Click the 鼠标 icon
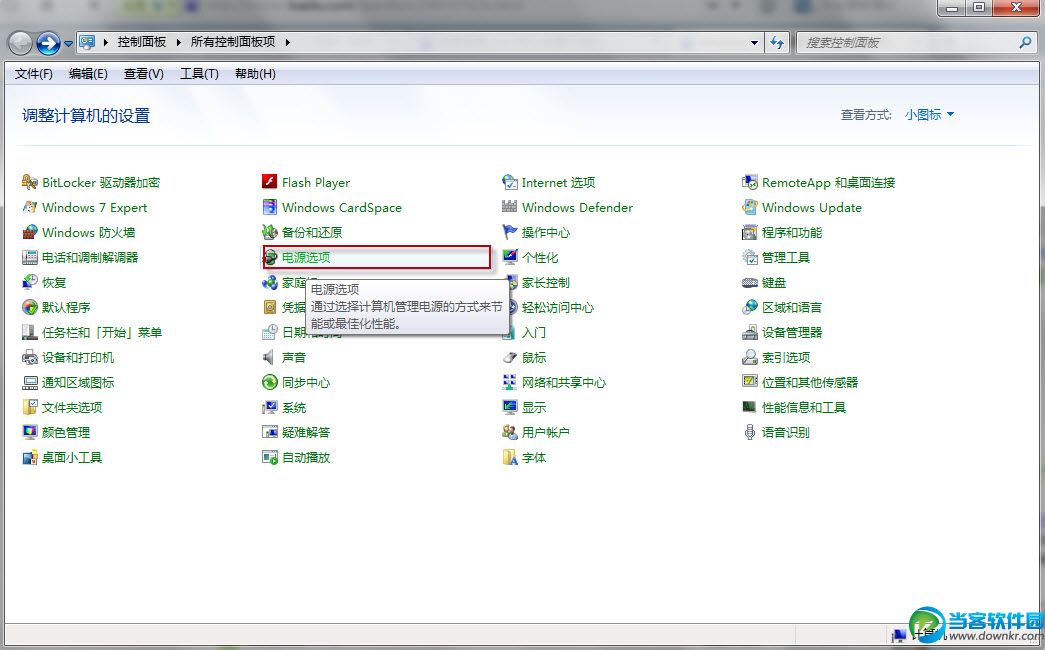This screenshot has width=1045, height=650. (509, 357)
